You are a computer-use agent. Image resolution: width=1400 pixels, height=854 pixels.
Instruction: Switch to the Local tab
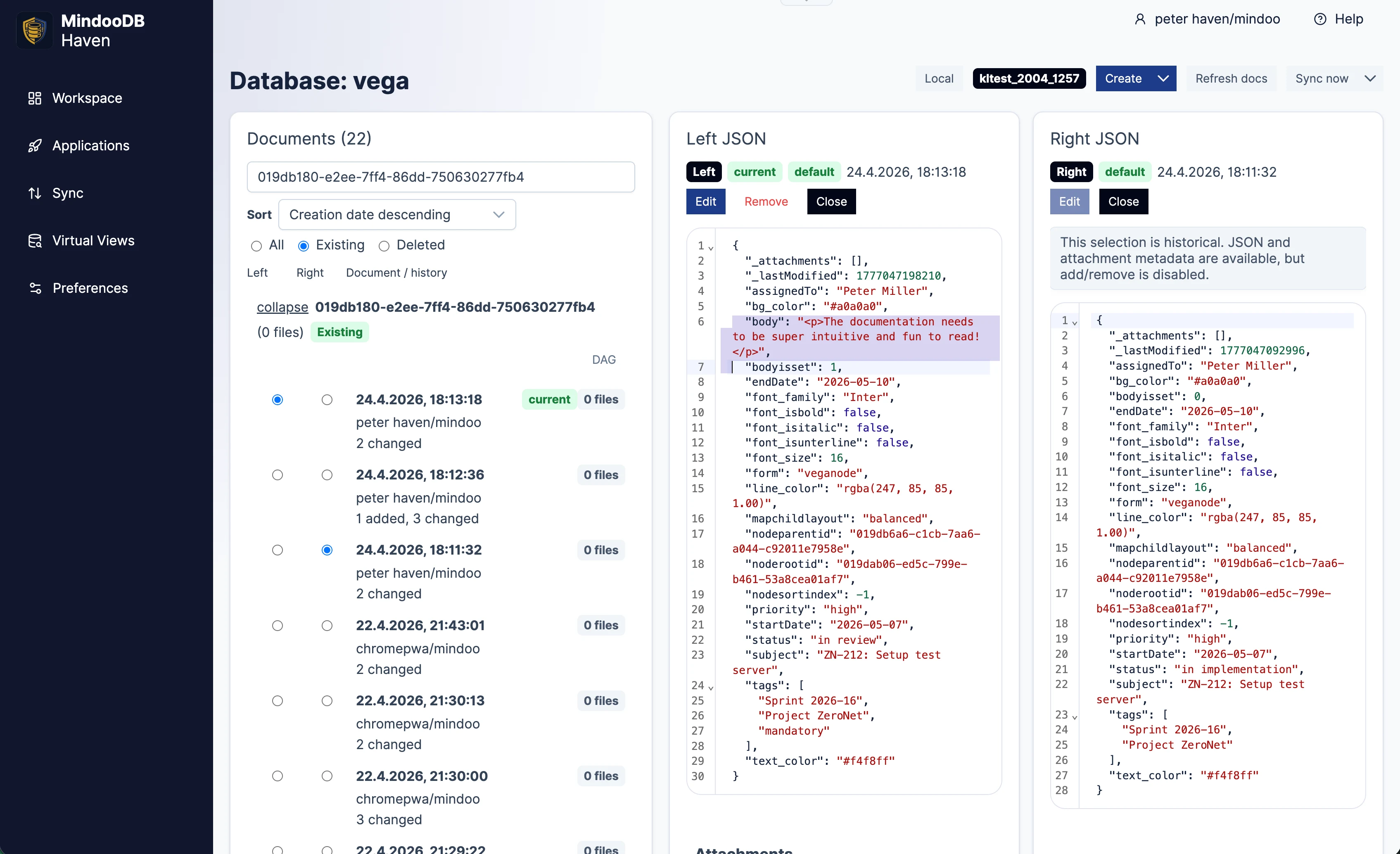point(939,78)
